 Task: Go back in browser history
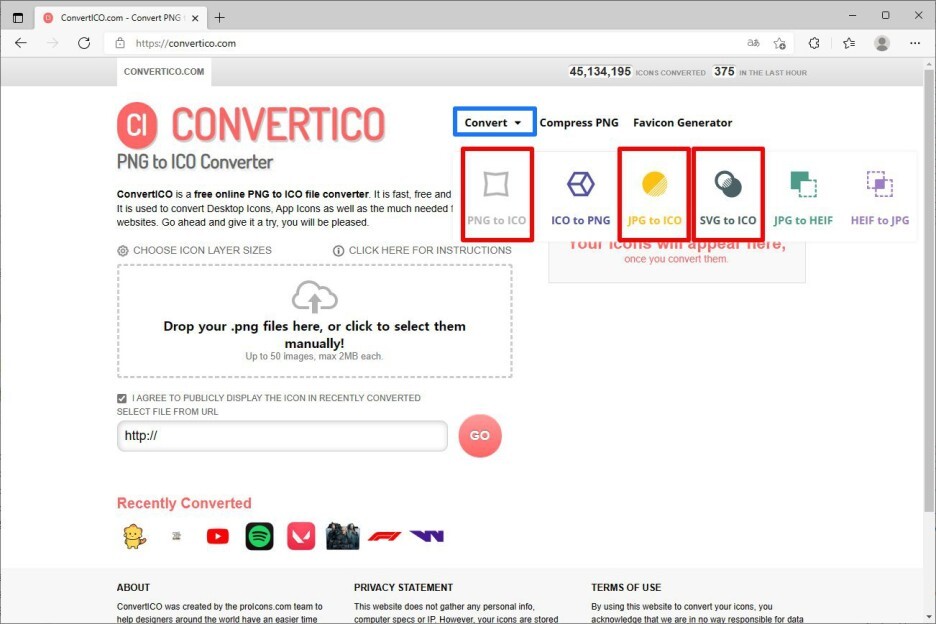coord(21,43)
